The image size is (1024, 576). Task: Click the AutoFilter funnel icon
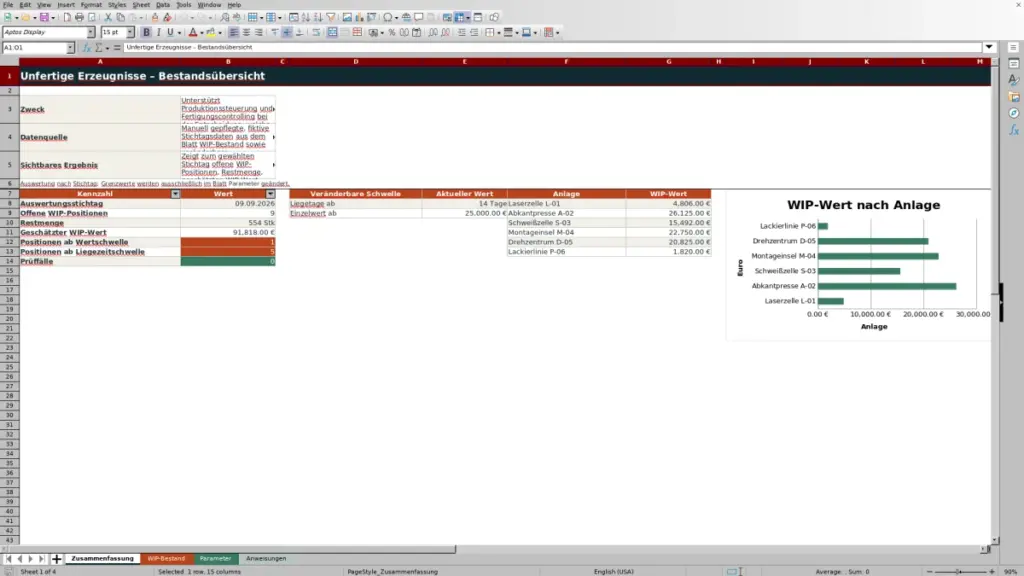click(330, 18)
